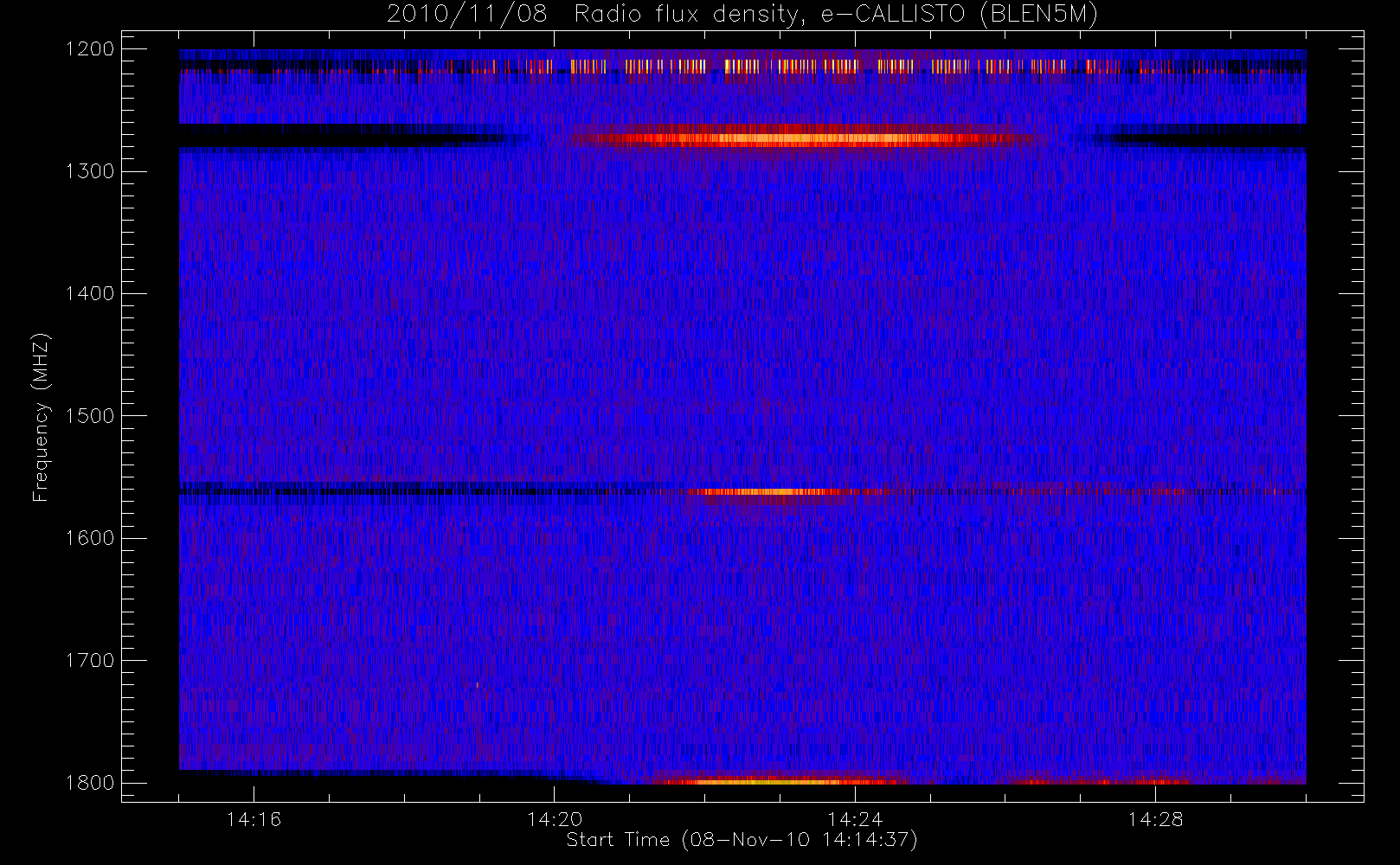
Task: Click the 1500 frequency tick label
Action: coord(89,416)
